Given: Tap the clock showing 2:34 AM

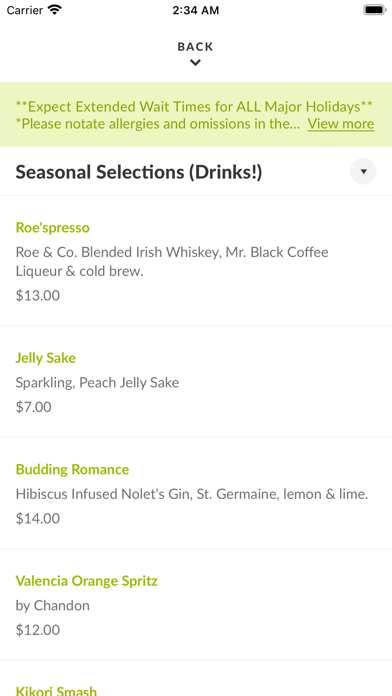Looking at the screenshot, I should [x=196, y=10].
